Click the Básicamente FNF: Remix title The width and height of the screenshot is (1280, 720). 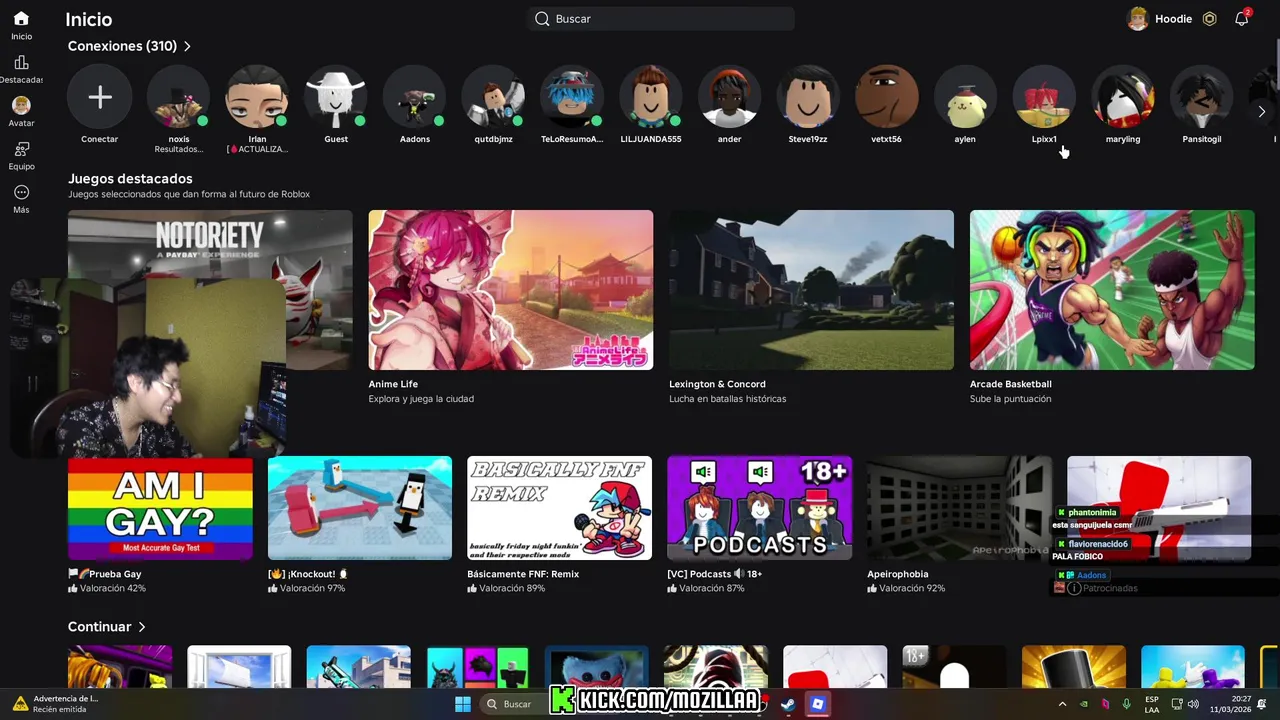point(523,574)
